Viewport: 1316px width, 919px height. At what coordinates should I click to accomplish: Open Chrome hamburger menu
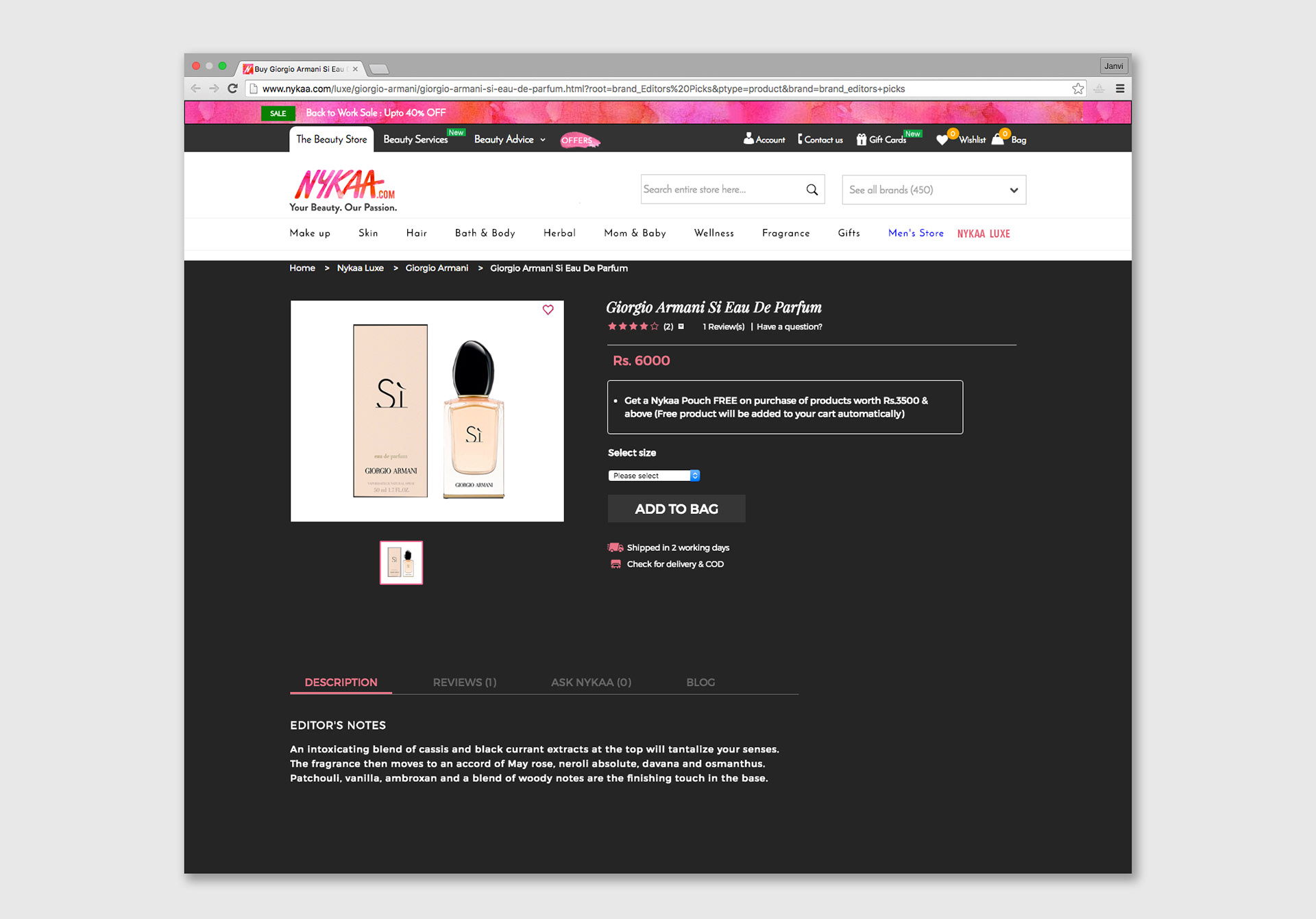(1120, 88)
